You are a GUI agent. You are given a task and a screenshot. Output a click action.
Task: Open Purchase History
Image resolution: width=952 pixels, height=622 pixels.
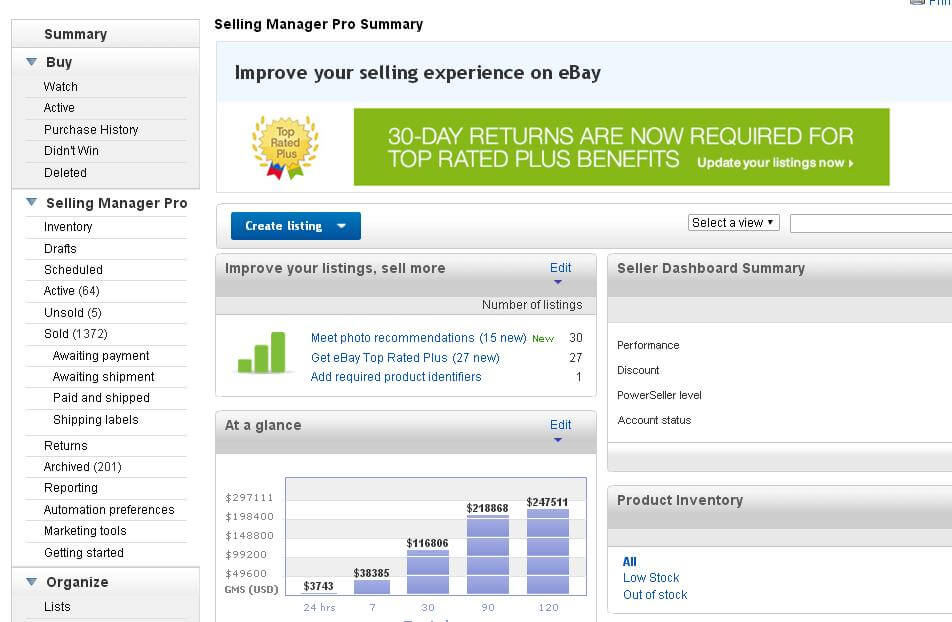91,129
